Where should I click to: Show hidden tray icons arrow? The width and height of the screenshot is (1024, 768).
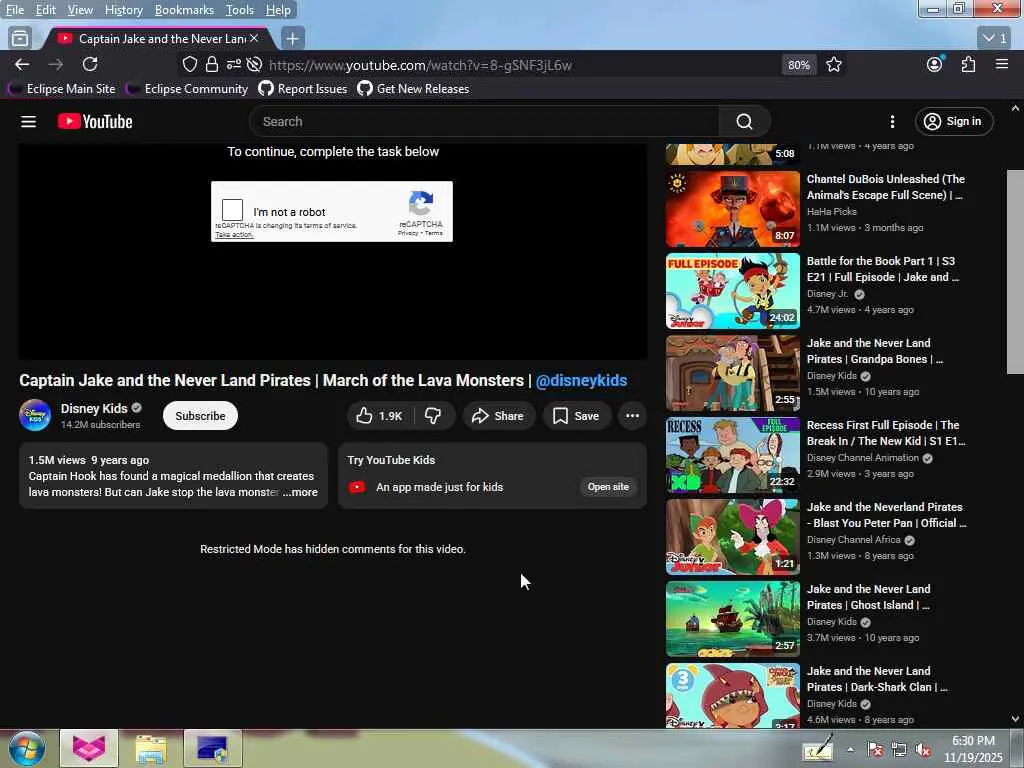click(x=850, y=749)
